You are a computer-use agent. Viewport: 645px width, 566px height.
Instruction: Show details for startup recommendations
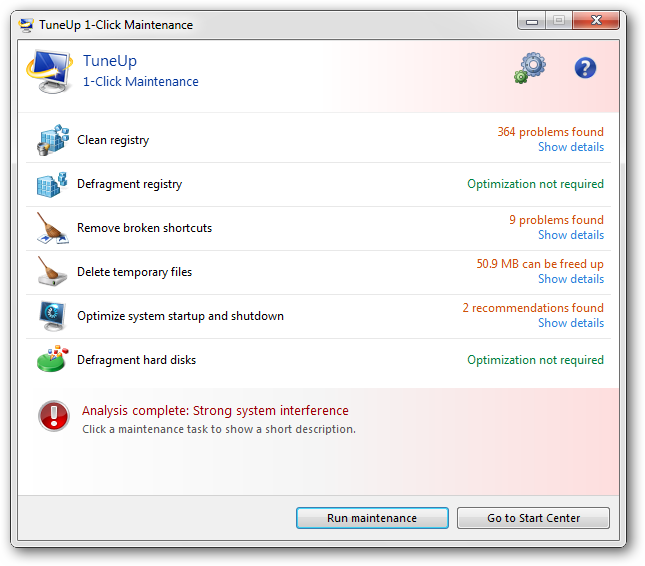pyautogui.click(x=571, y=323)
